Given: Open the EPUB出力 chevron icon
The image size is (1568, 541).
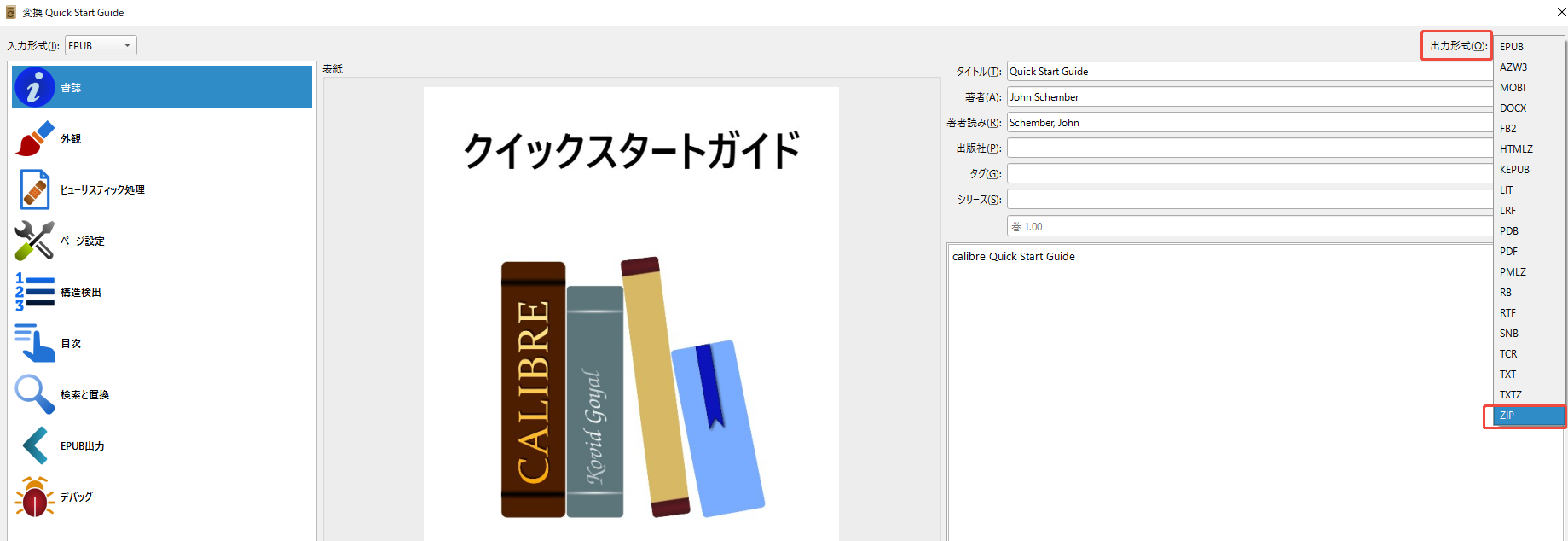Looking at the screenshot, I should coord(35,445).
